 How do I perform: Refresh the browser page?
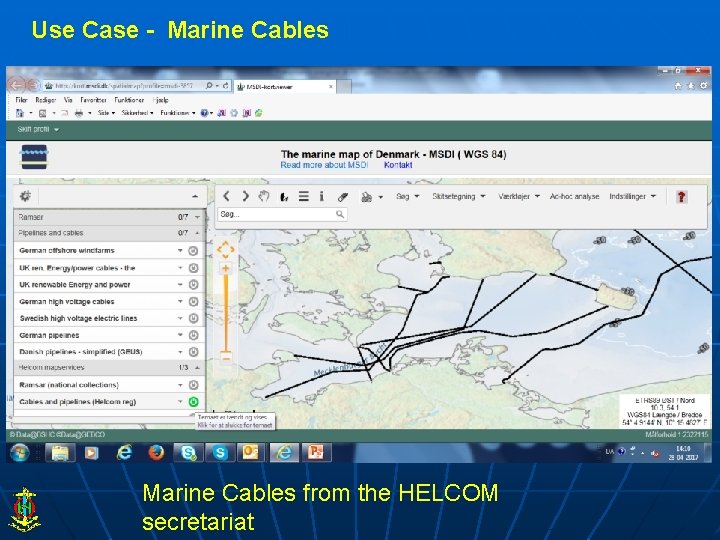[225, 85]
